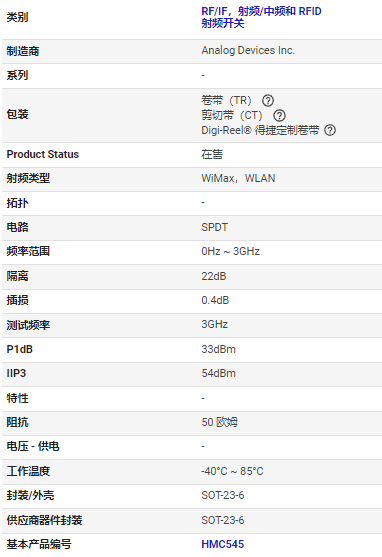Select the 22dB isolation value
382x557 pixels.
pos(214,276)
